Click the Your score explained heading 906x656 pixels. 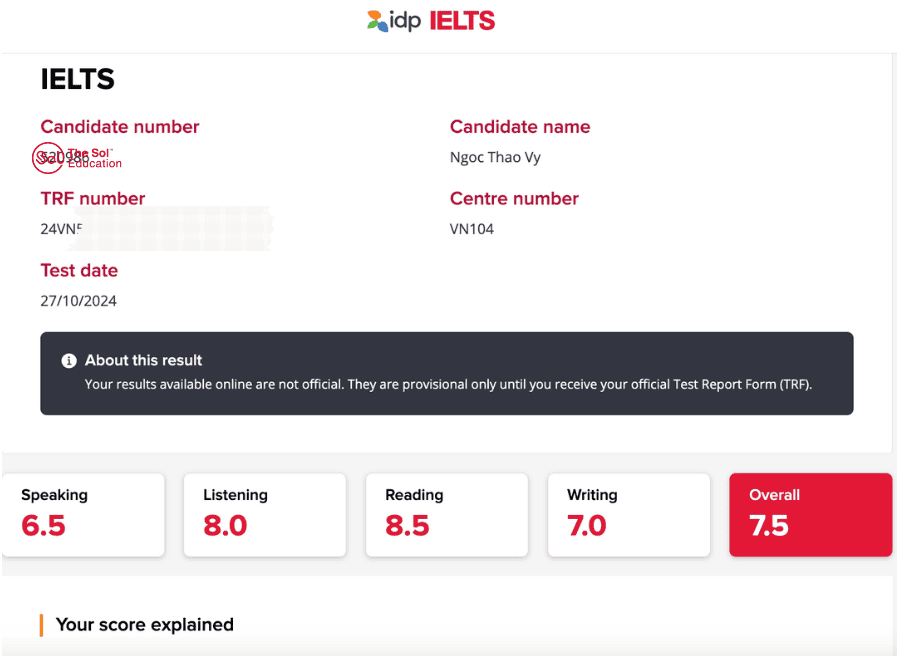pos(144,625)
